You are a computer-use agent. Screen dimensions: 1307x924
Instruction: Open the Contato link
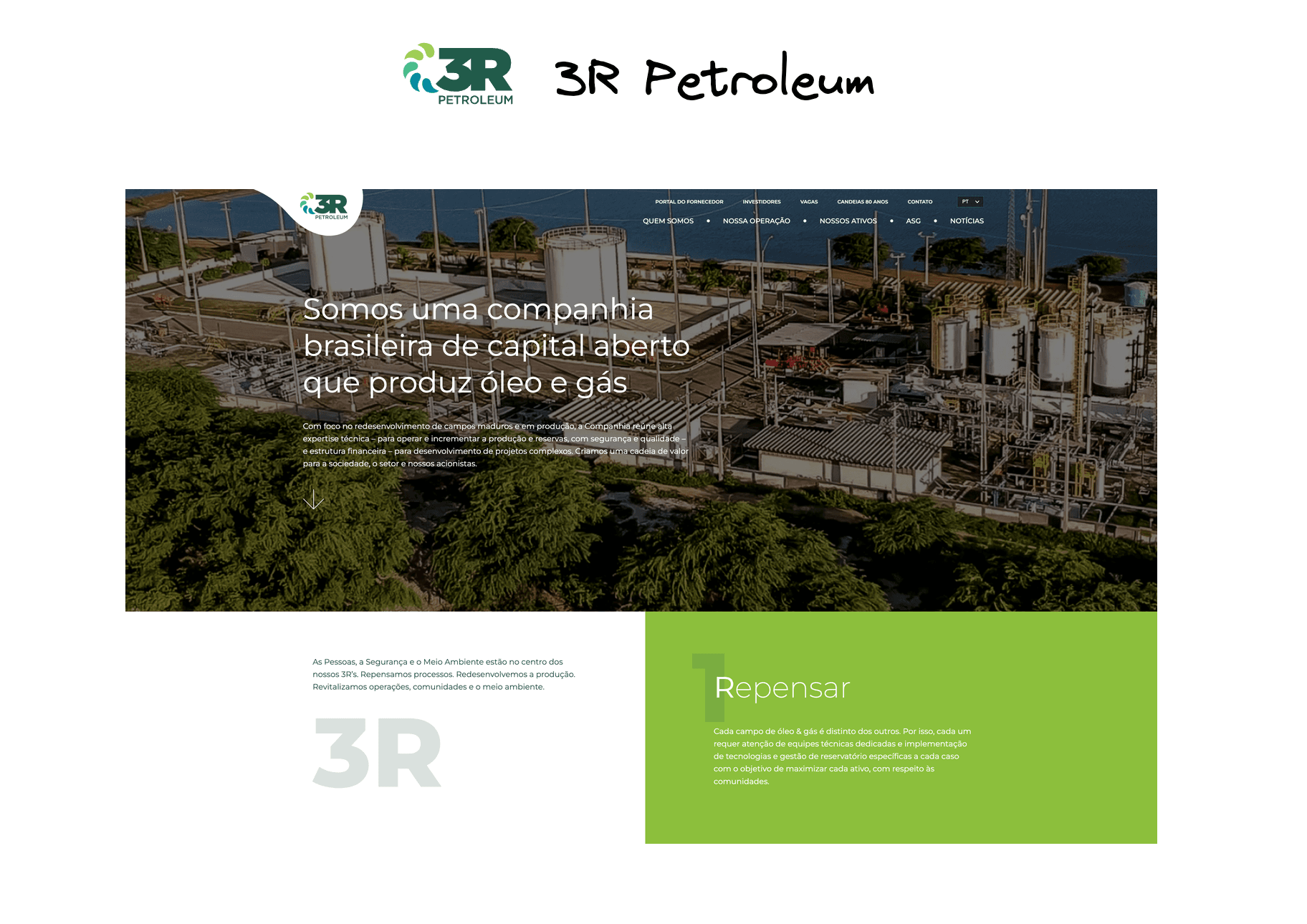click(x=919, y=202)
